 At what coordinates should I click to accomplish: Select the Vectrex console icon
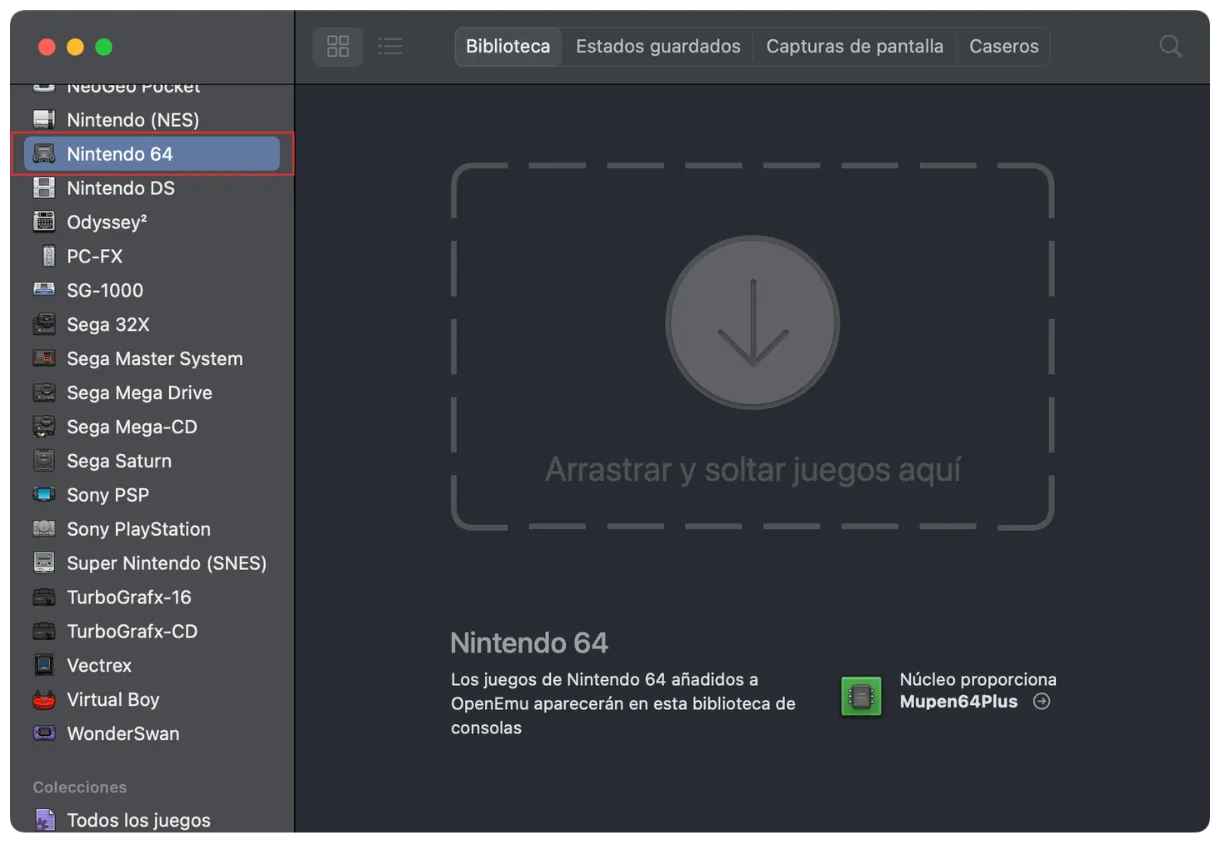point(44,665)
